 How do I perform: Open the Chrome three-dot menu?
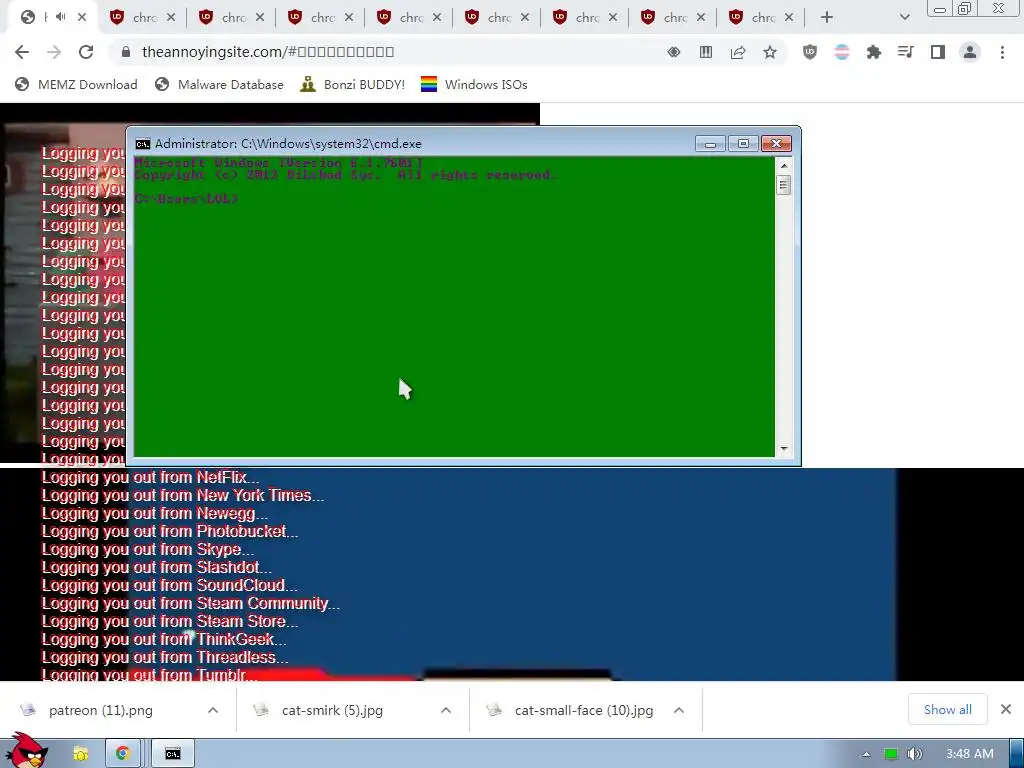[x=1002, y=52]
